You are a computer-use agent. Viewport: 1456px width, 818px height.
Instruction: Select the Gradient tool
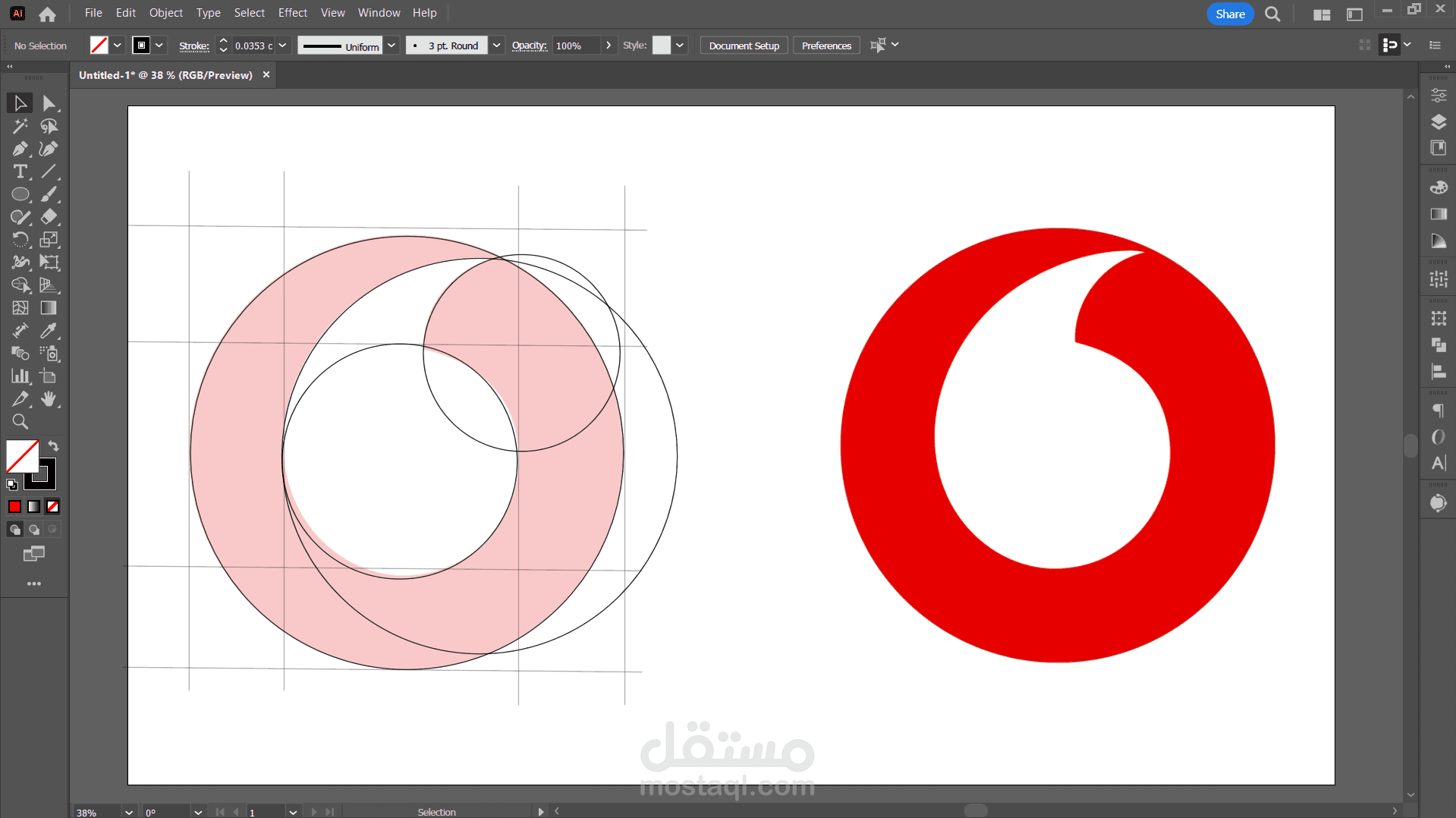click(x=49, y=308)
